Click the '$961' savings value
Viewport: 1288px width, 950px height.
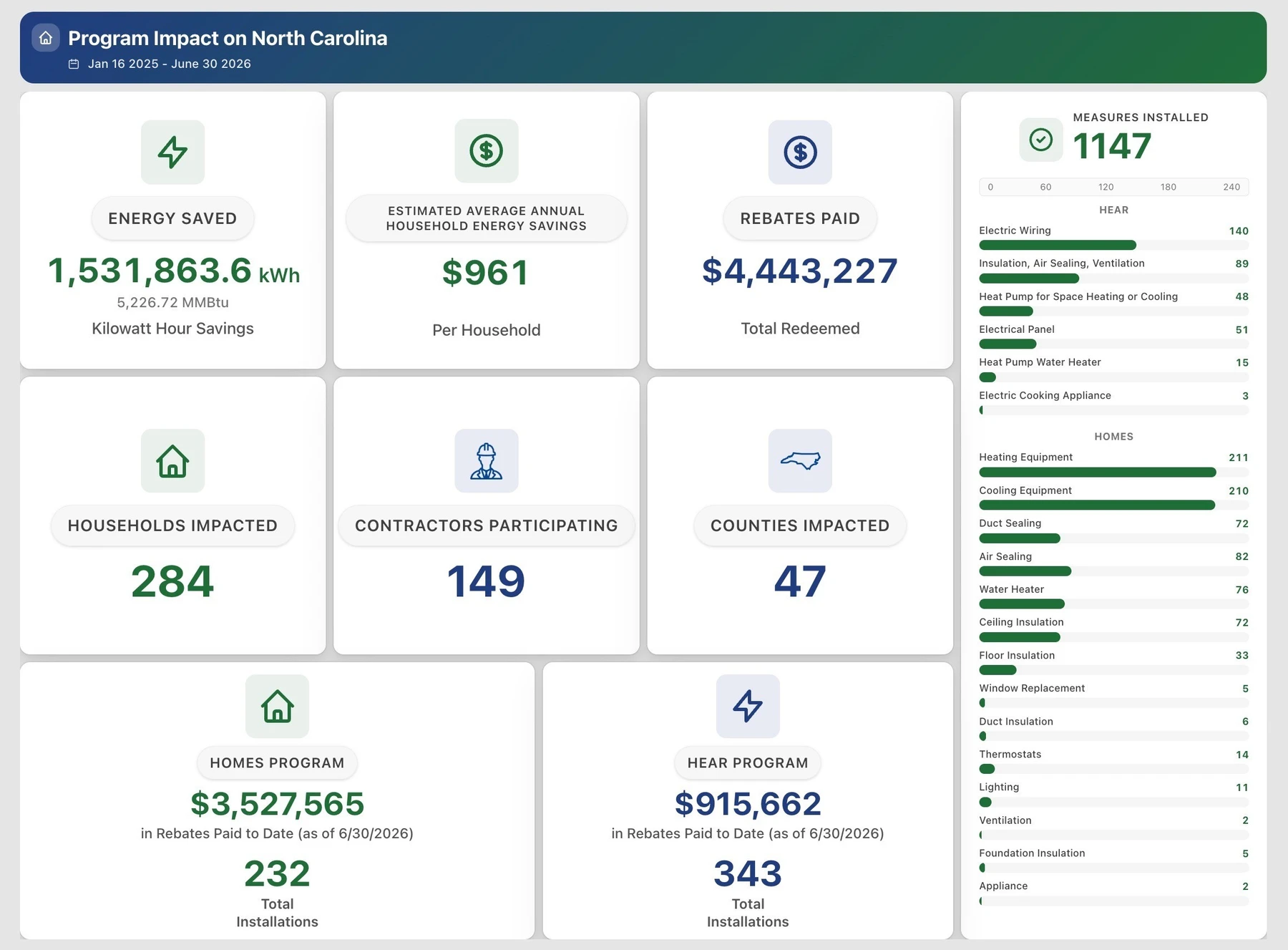(x=487, y=273)
